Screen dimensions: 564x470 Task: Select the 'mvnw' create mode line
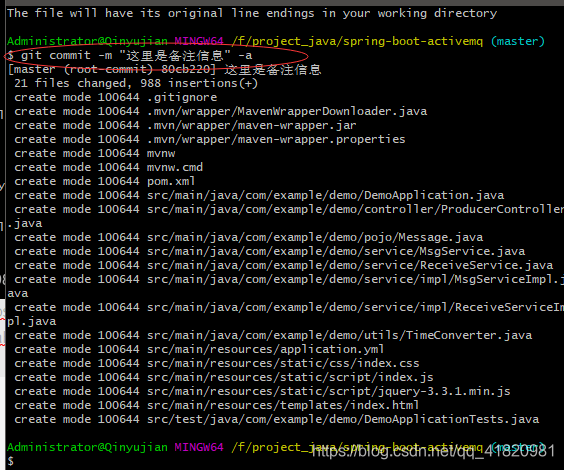click(95, 154)
